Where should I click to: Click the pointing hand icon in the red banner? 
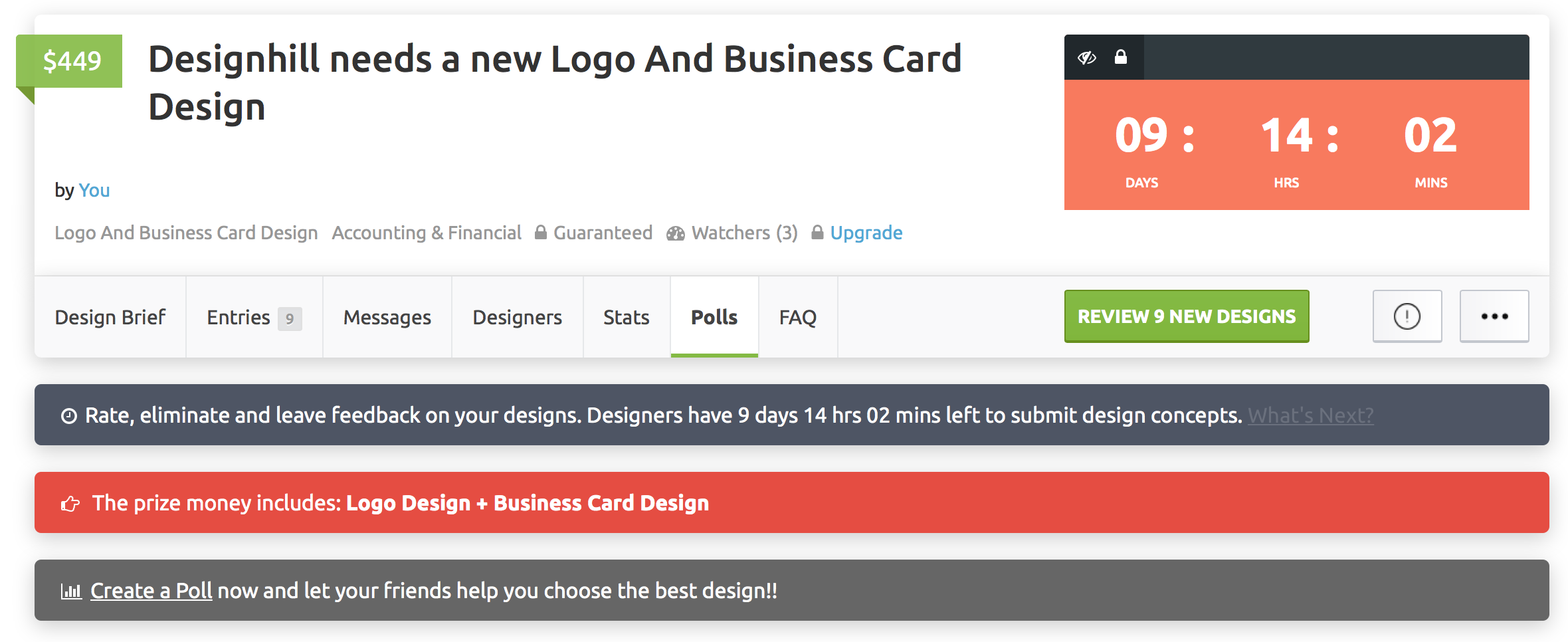[70, 504]
